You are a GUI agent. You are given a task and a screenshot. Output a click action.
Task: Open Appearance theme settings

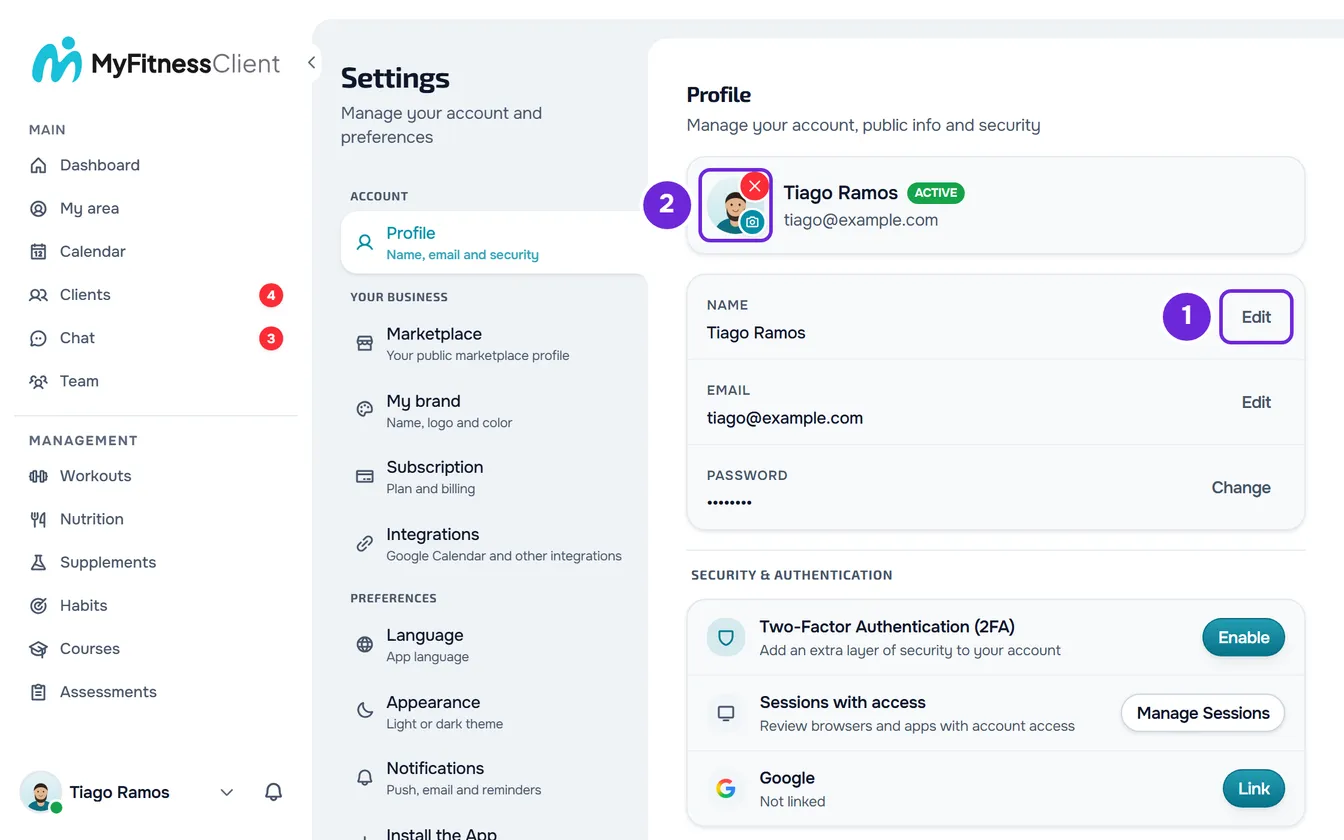click(493, 711)
